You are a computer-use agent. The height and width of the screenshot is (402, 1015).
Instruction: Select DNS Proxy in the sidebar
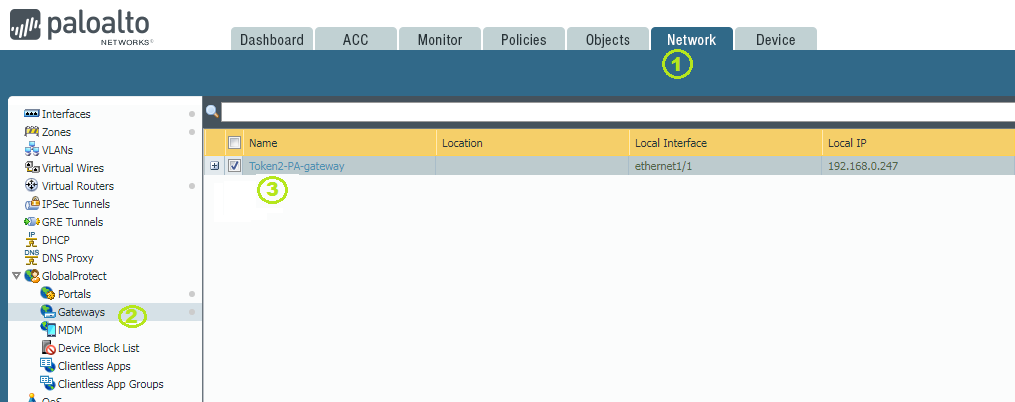(x=67, y=258)
